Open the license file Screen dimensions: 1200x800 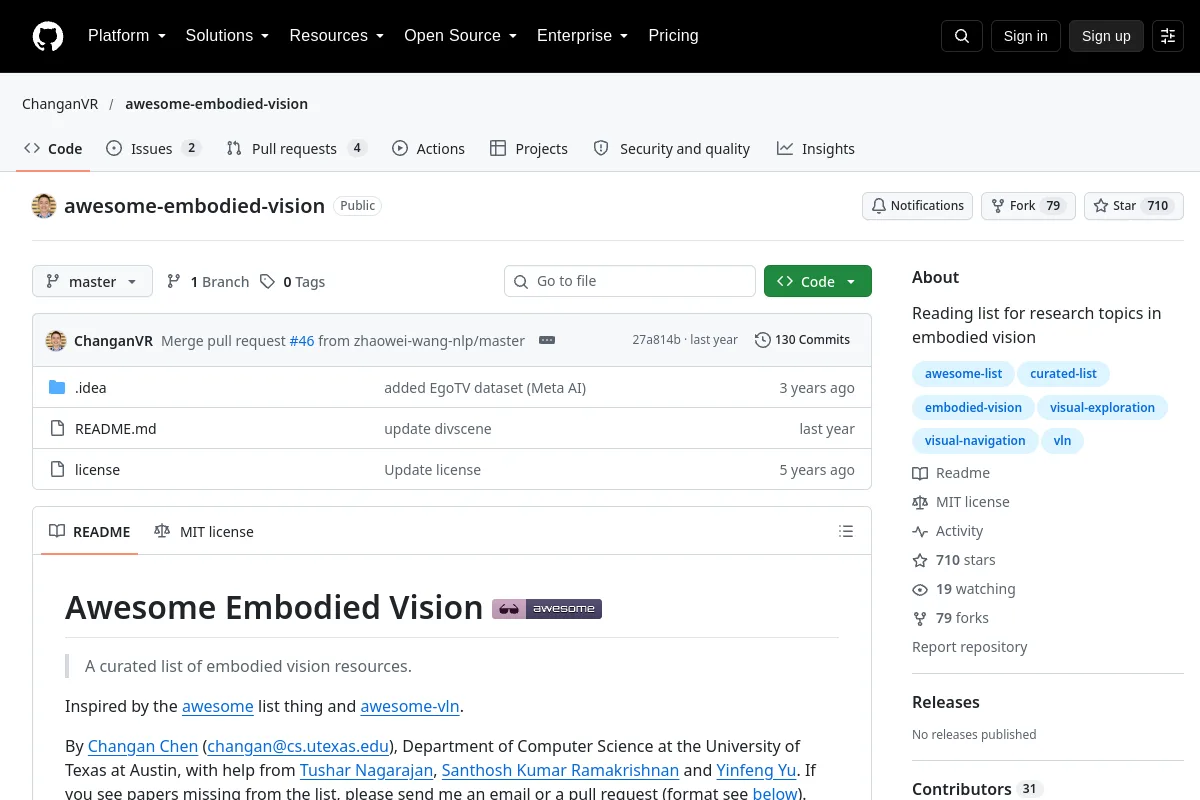coord(97,470)
